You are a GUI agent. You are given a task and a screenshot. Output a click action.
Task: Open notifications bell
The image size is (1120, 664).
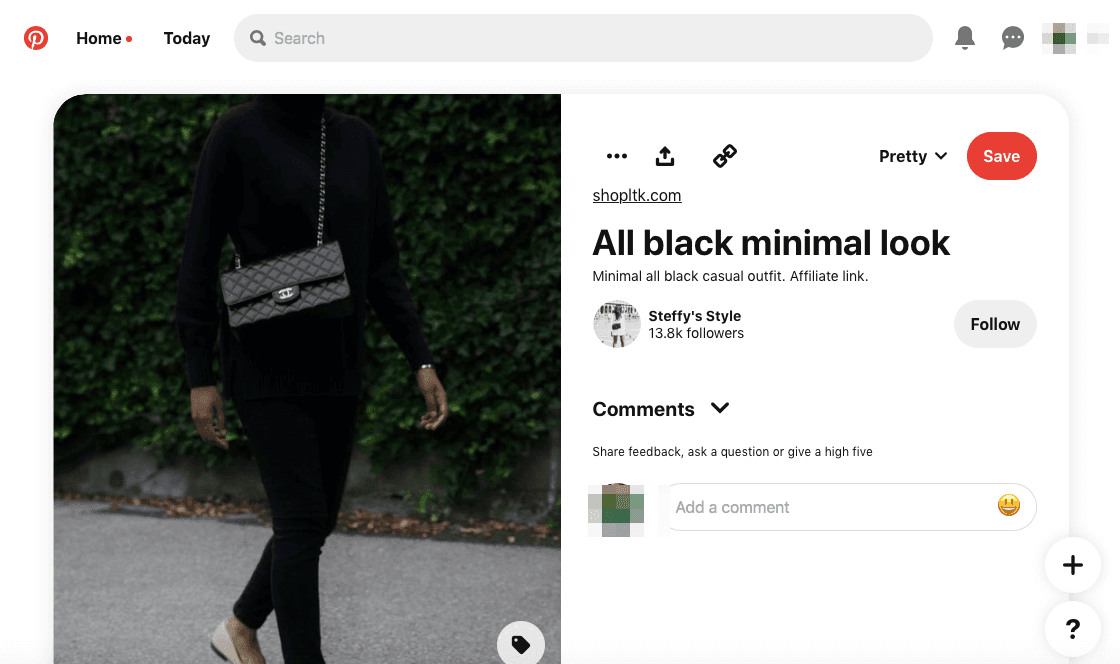point(964,37)
